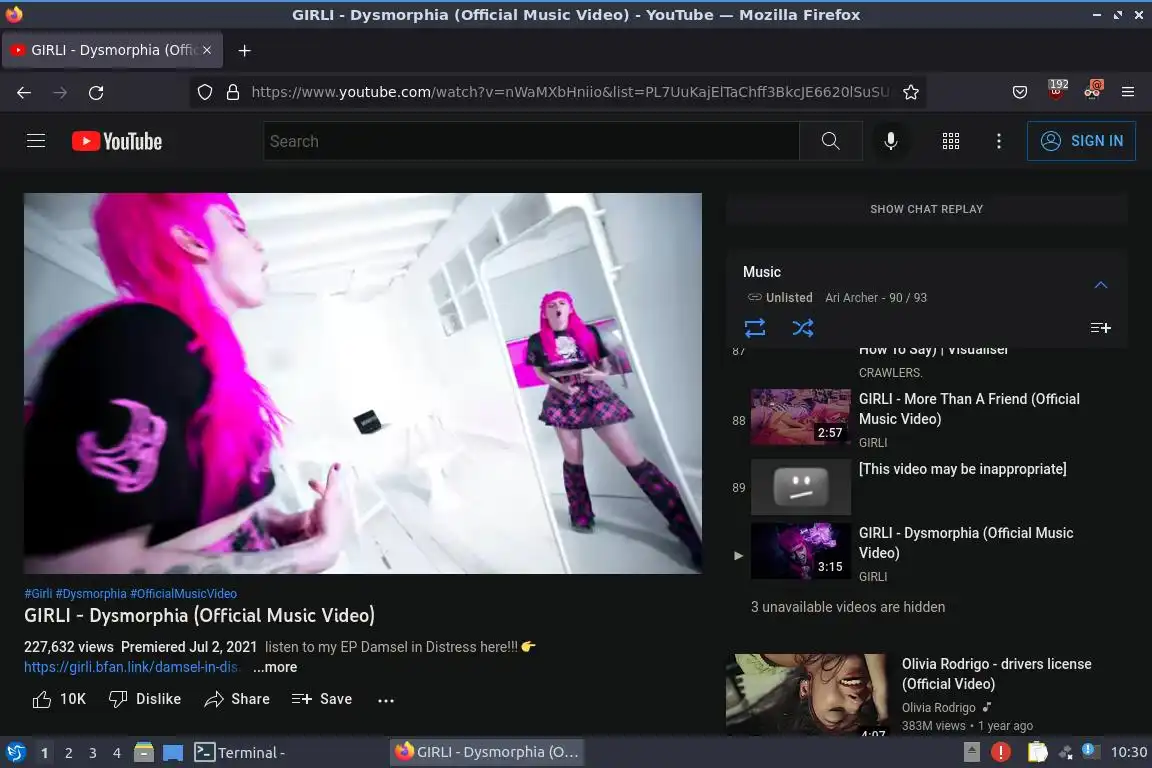
Task: Dislike the video
Action: coord(145,699)
